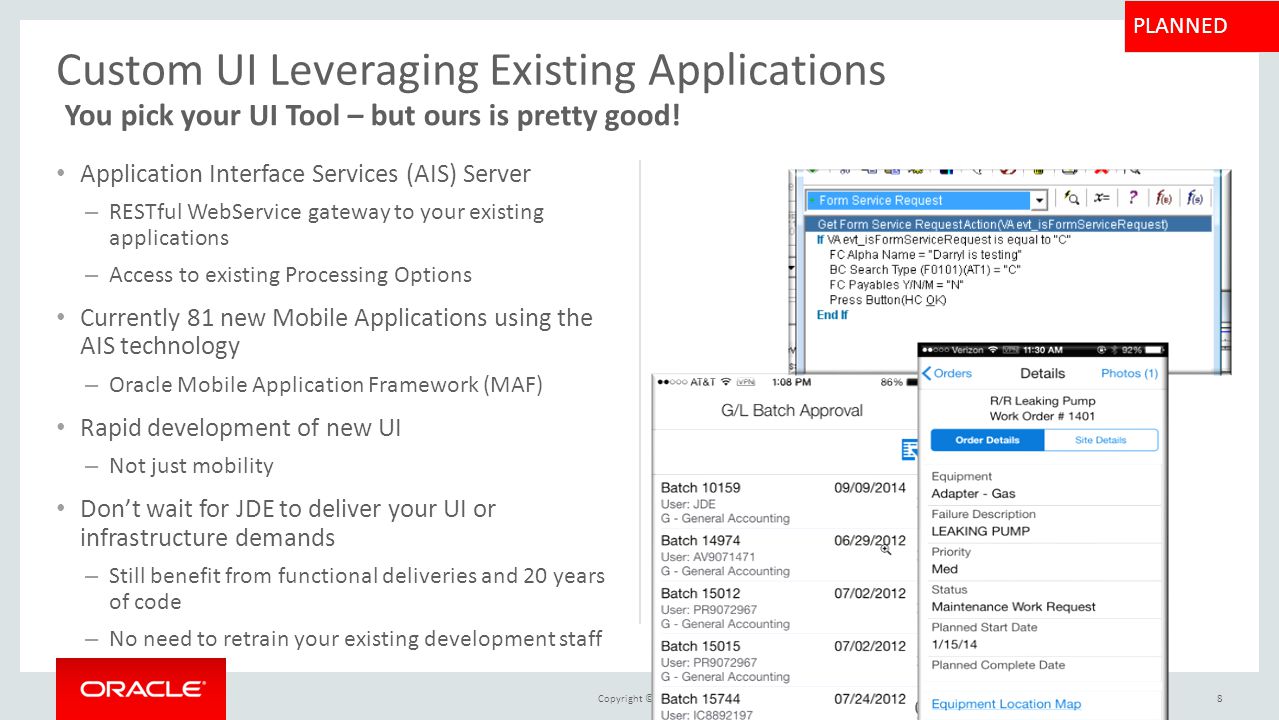Click the 'Oracle Mobile Application Framework (MAF)' line
1279x720 pixels.
[x=326, y=385]
